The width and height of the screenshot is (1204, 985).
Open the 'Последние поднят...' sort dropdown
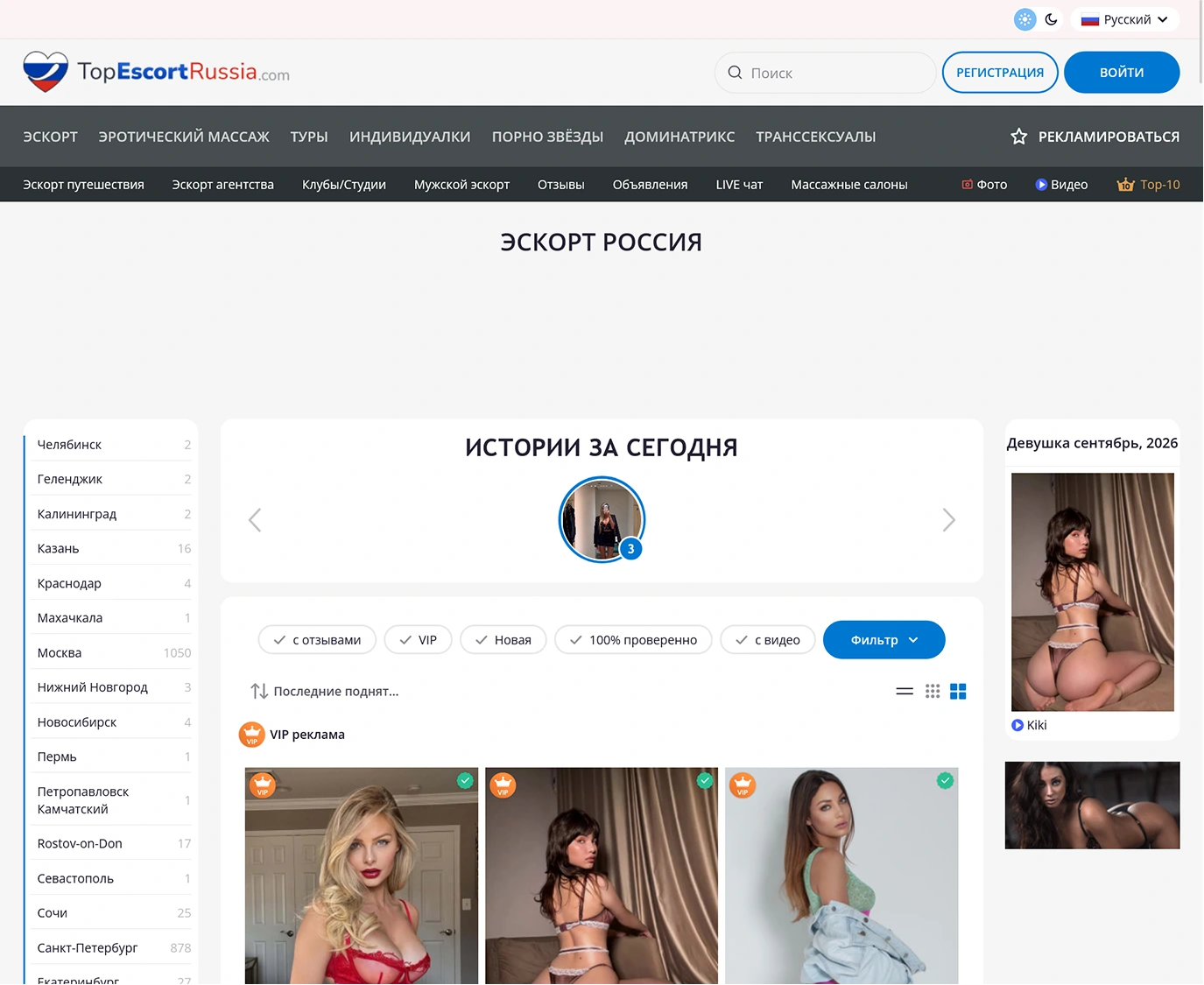(325, 692)
